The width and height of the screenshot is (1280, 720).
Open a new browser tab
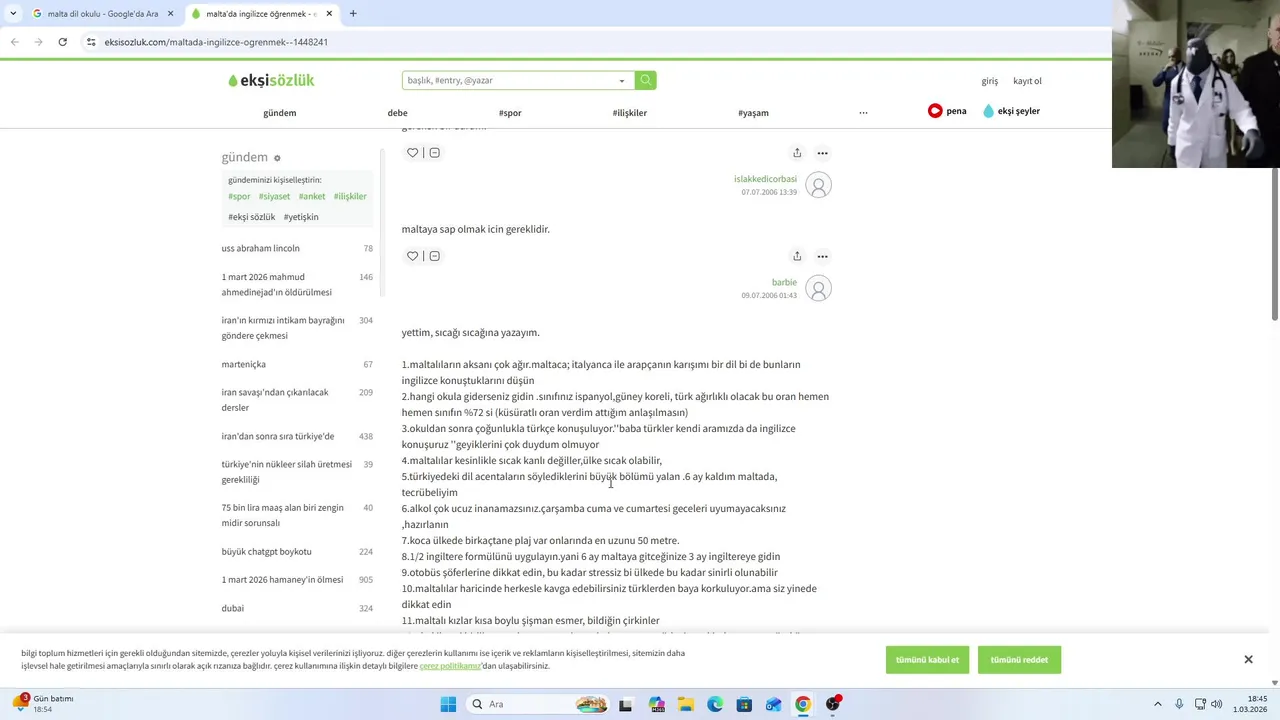click(353, 14)
